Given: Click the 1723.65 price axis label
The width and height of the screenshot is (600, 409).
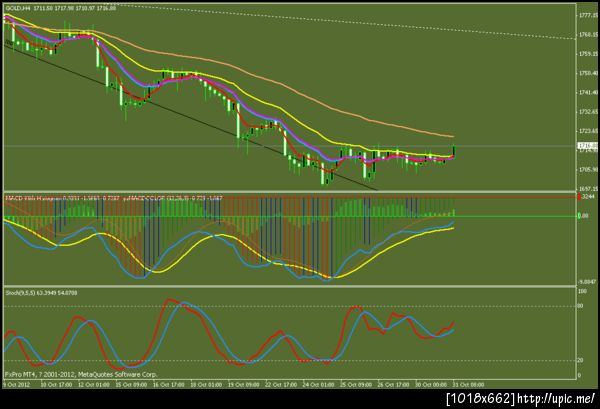Looking at the screenshot, I should click(x=588, y=131).
